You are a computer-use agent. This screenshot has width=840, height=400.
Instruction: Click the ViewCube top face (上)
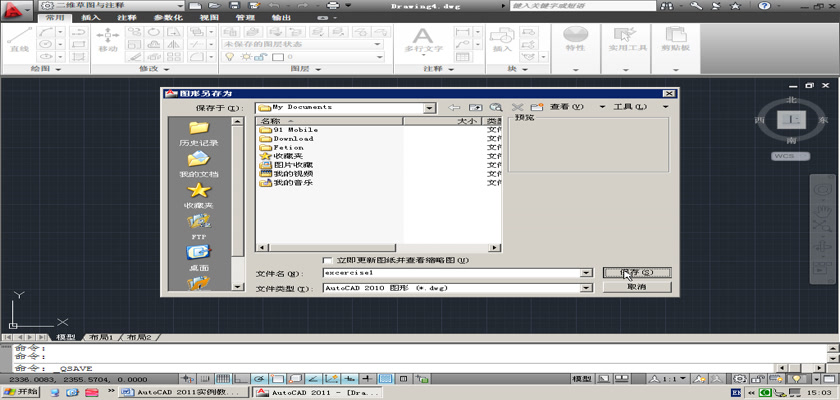(791, 120)
